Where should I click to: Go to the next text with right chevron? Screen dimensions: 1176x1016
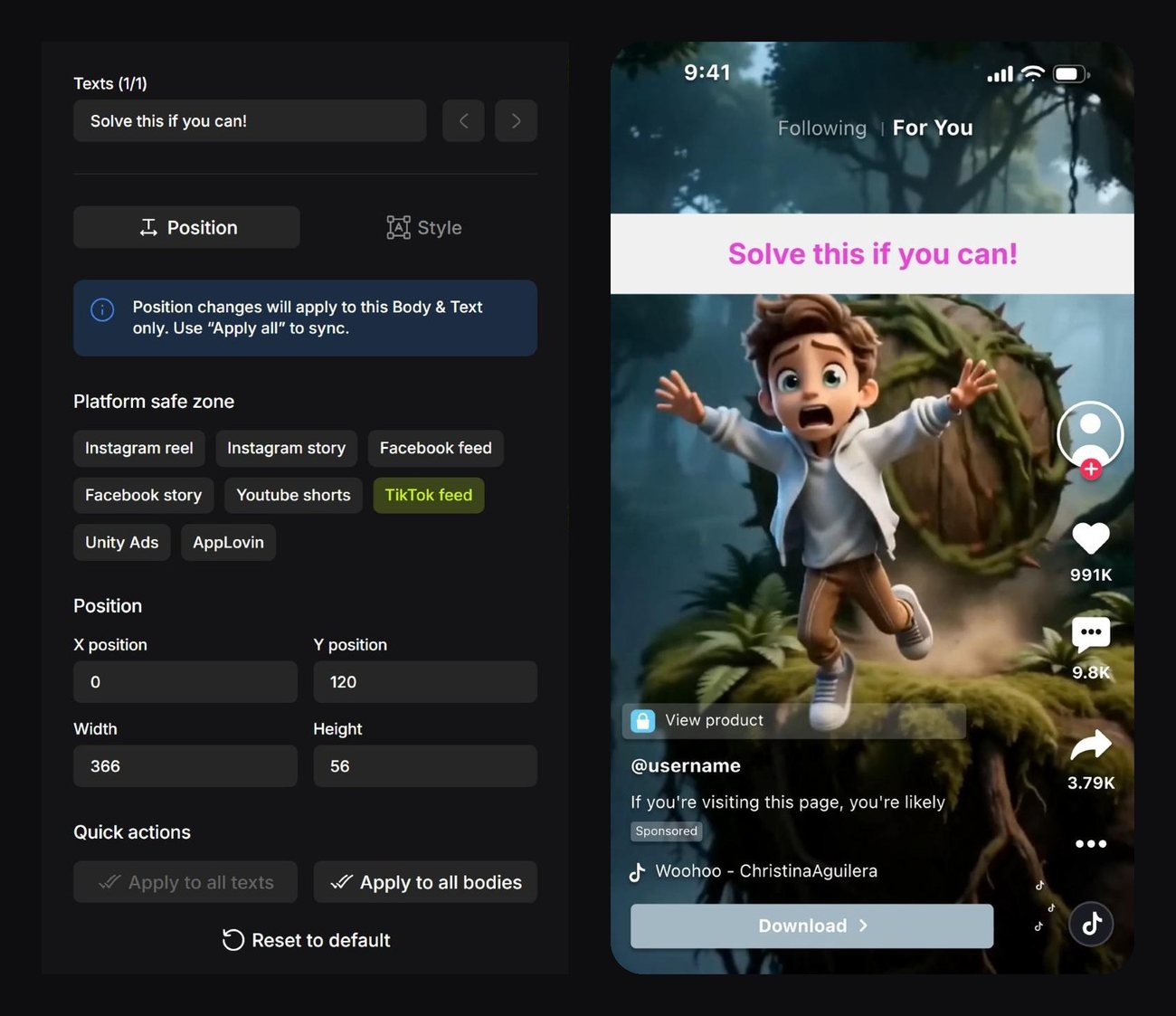[x=516, y=120]
